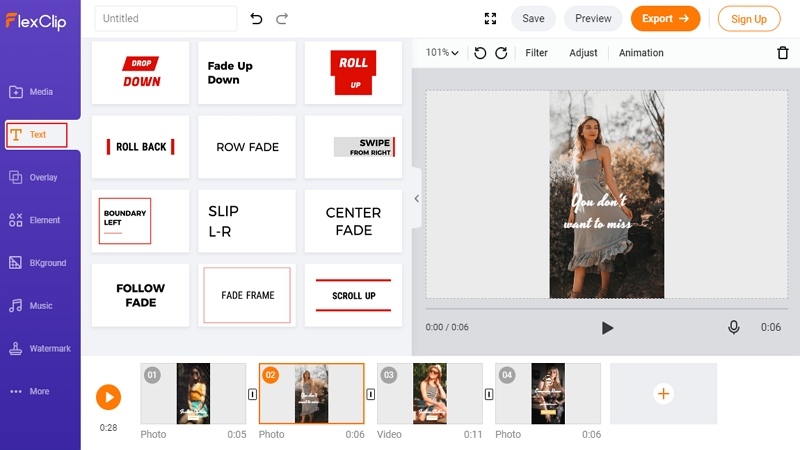
Task: Collapse the text panel with the left chevron
Action: (417, 198)
